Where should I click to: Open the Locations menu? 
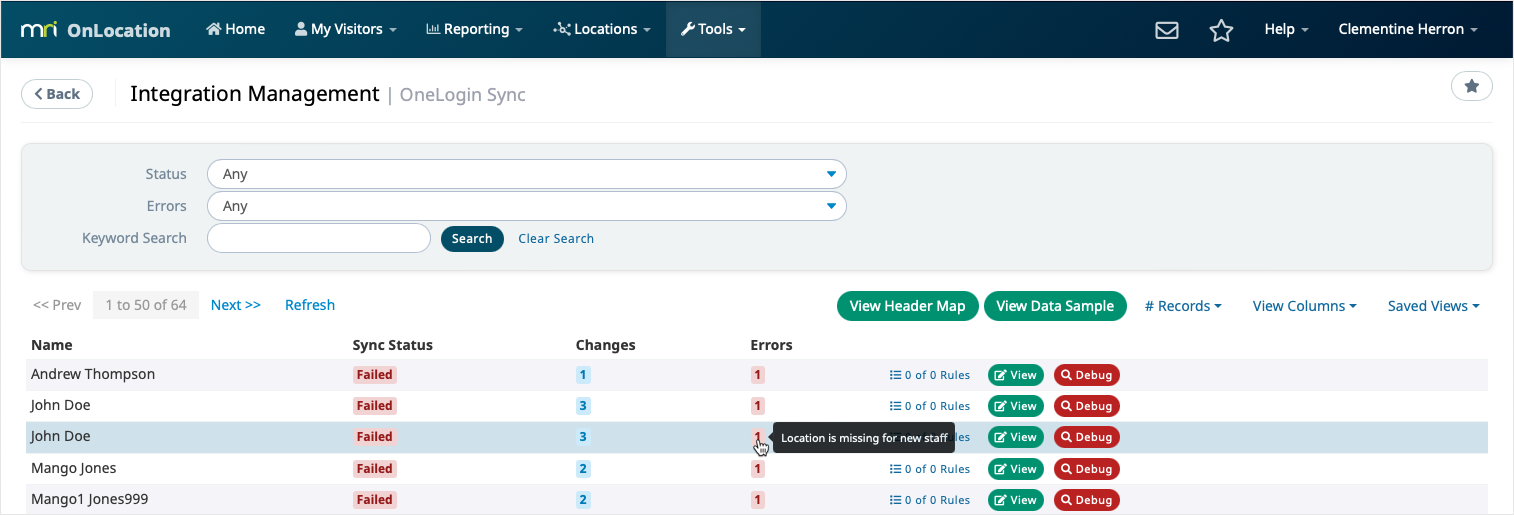pos(602,30)
